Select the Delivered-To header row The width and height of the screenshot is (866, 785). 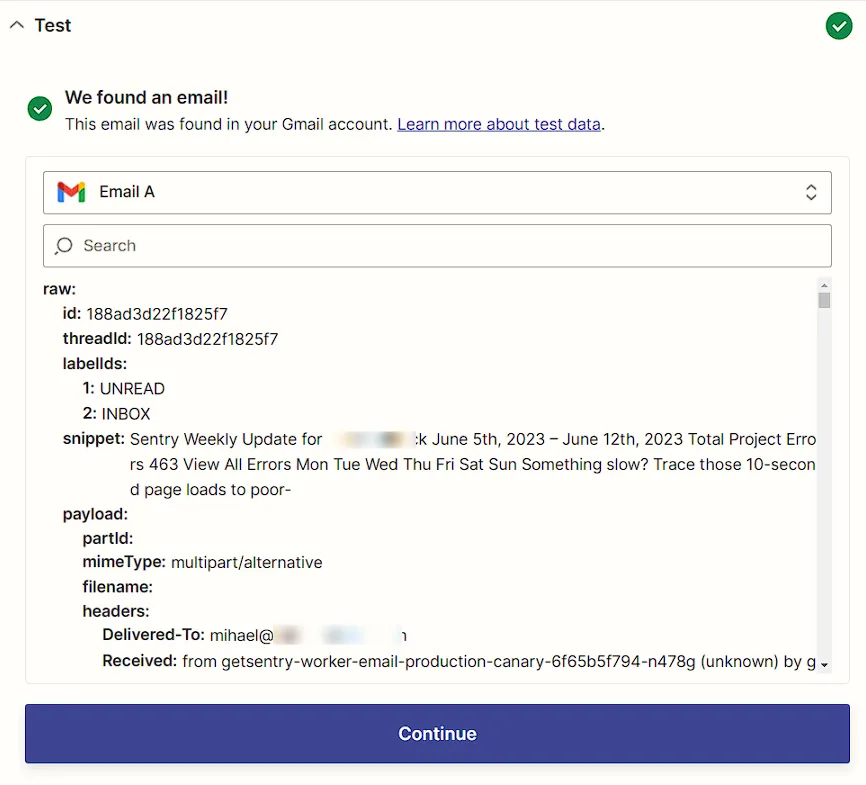pyautogui.click(x=255, y=635)
